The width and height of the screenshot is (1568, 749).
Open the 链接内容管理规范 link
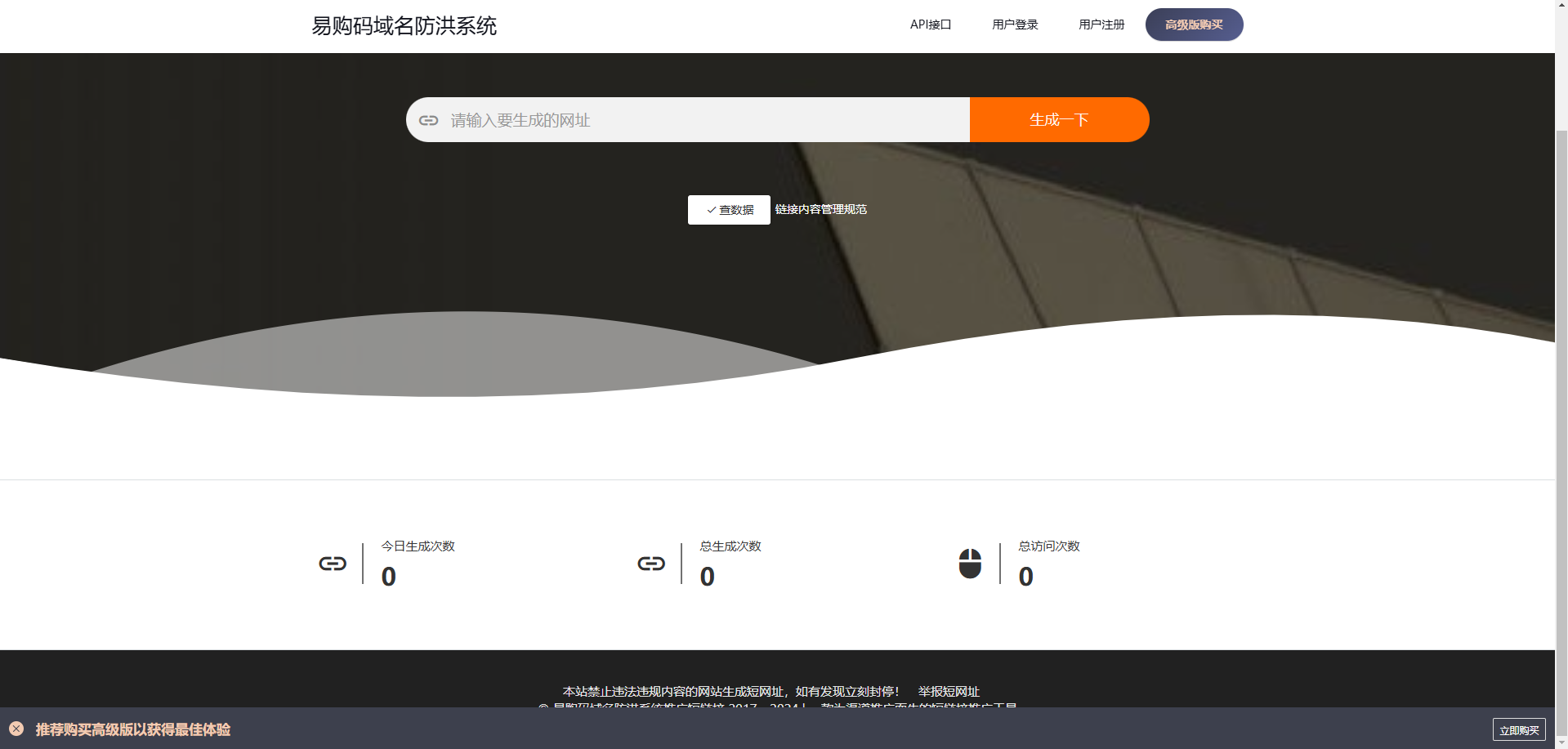(x=820, y=210)
